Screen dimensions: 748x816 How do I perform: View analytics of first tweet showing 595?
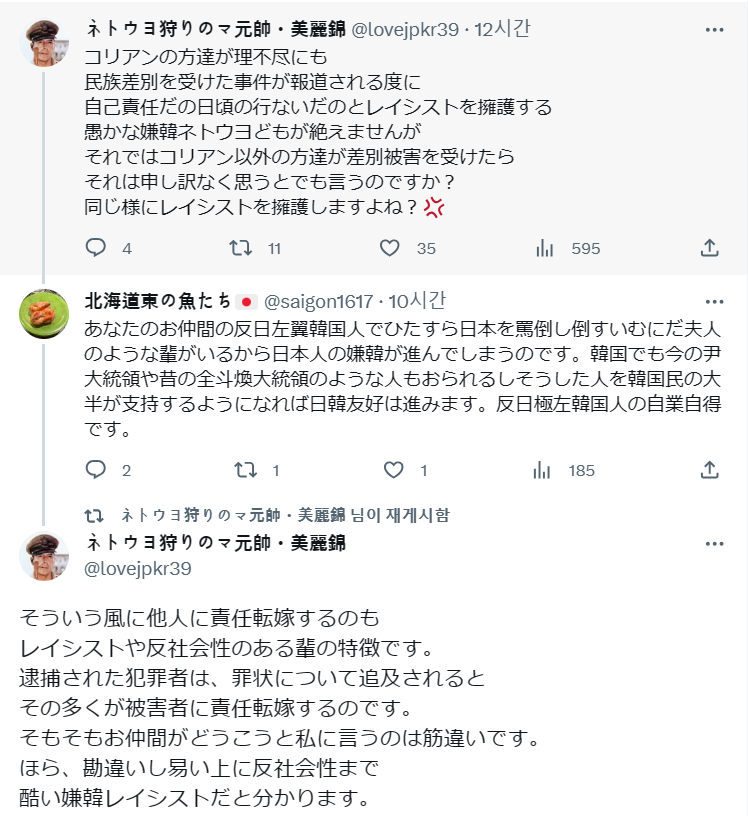pyautogui.click(x=545, y=248)
